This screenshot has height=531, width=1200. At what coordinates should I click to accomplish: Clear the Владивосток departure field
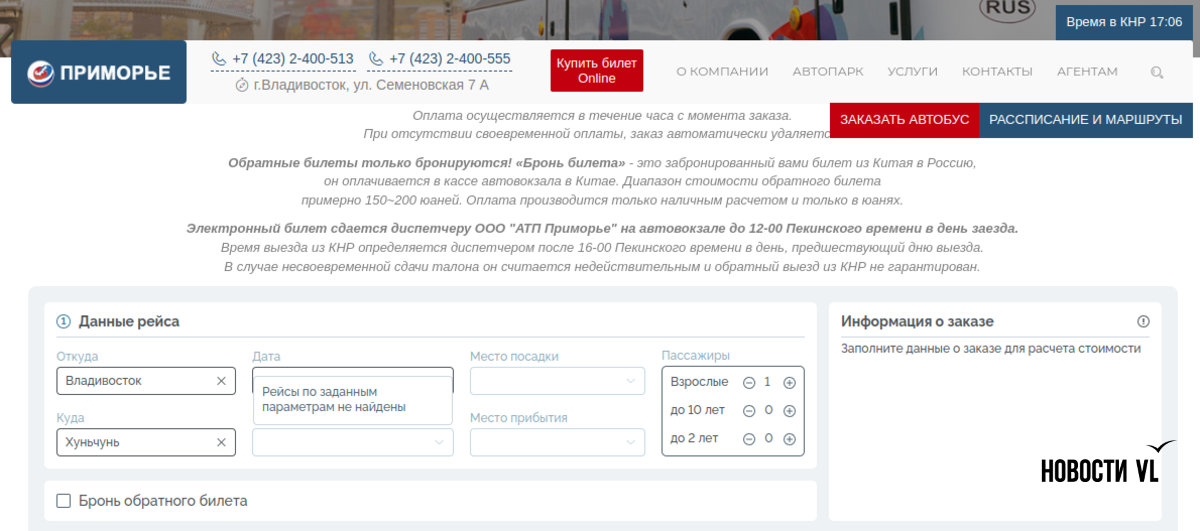tap(221, 381)
